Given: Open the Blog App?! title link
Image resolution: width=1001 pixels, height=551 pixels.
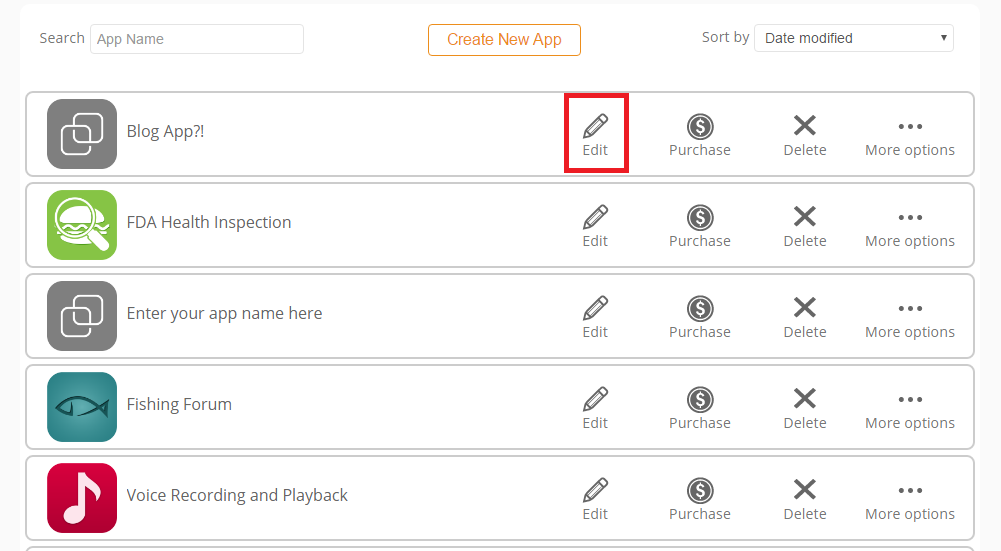Looking at the screenshot, I should [165, 132].
